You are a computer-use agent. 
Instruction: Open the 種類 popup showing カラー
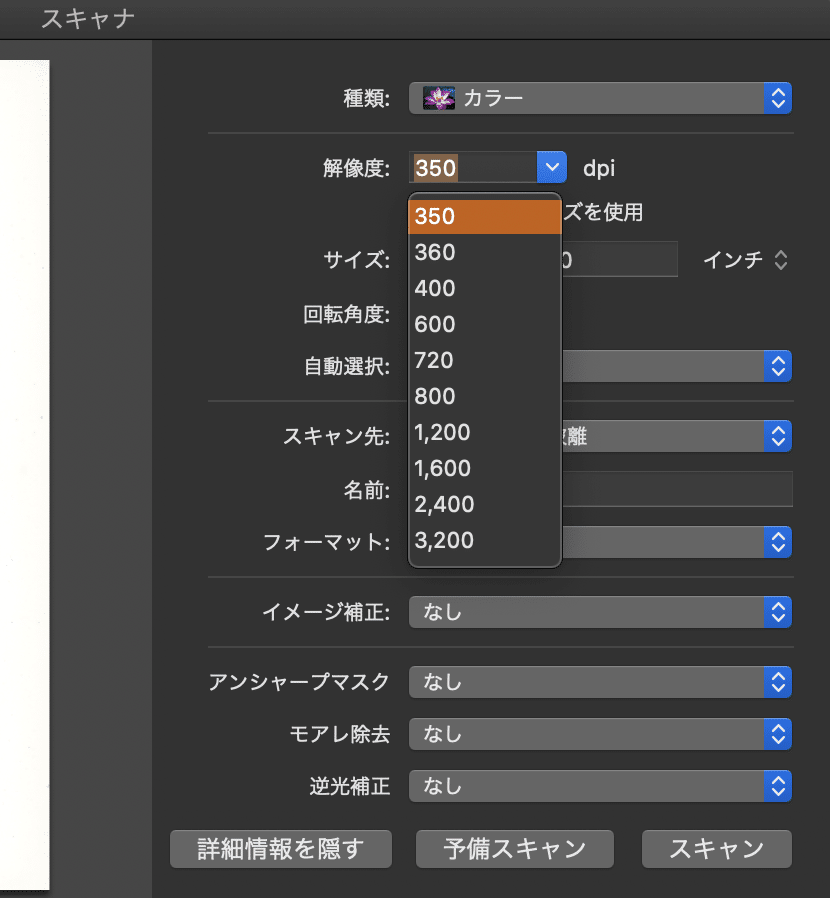point(600,98)
